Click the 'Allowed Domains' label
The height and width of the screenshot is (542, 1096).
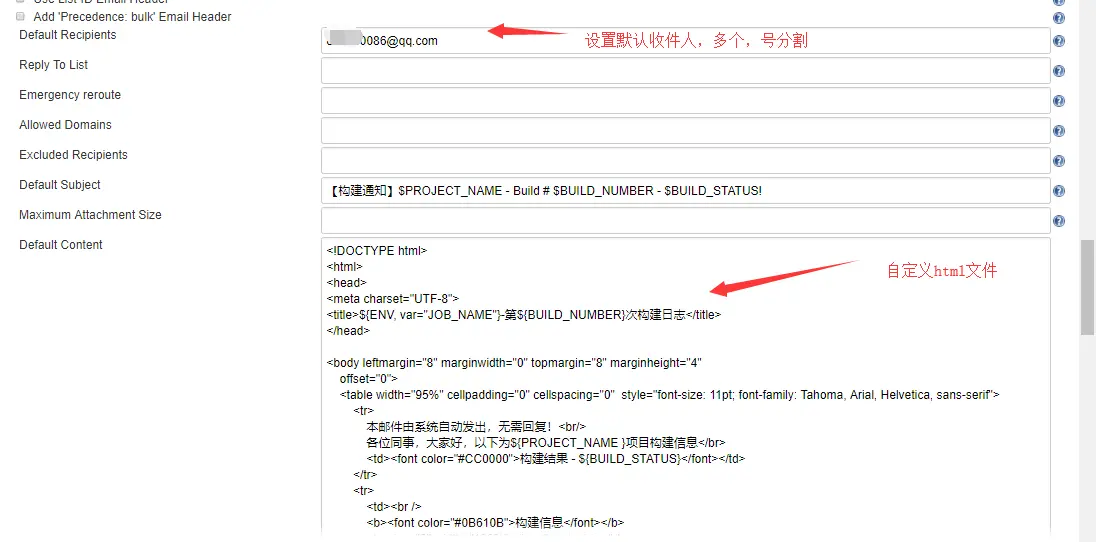pos(65,125)
